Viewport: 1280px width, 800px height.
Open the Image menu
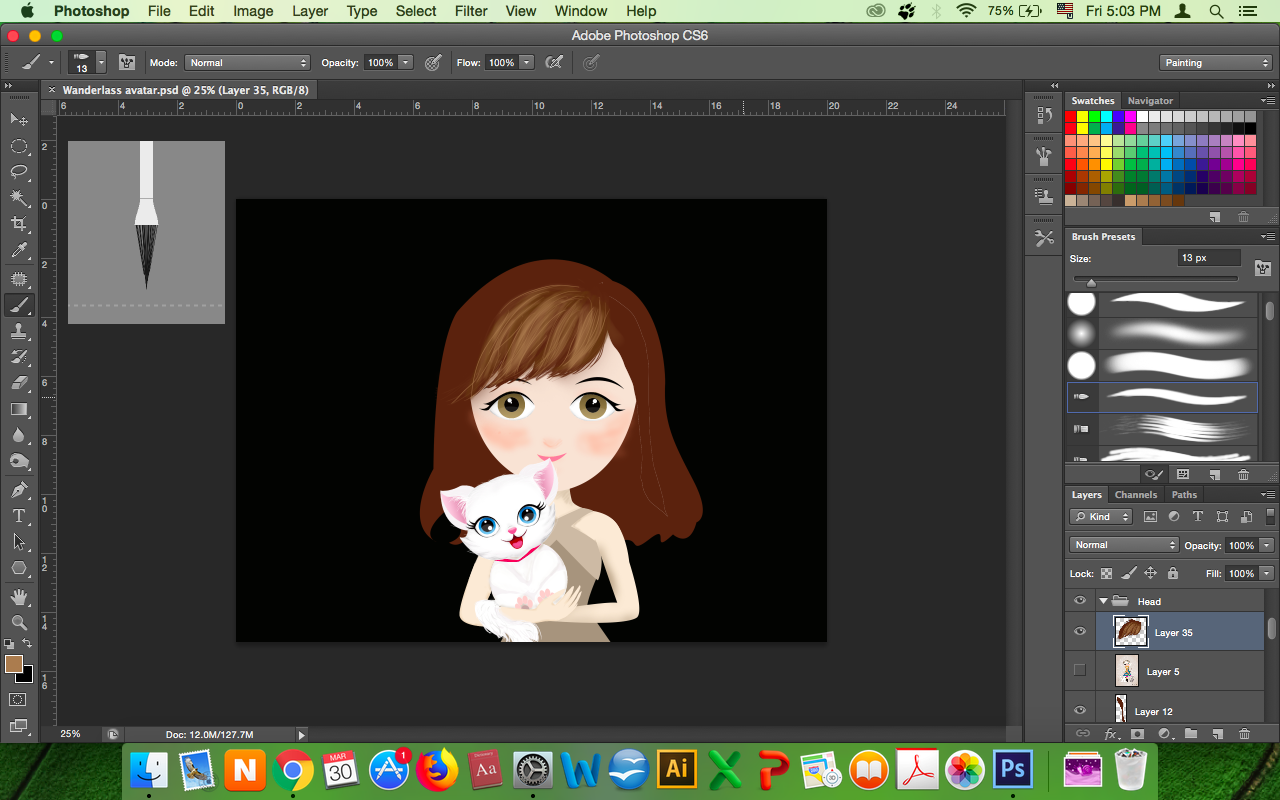[253, 11]
